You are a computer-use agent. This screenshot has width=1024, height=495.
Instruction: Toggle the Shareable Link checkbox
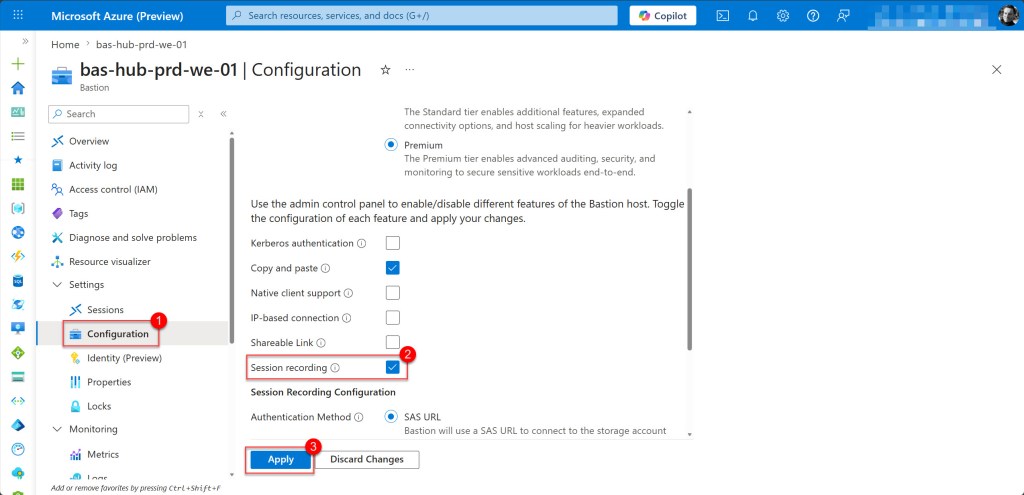click(393, 342)
